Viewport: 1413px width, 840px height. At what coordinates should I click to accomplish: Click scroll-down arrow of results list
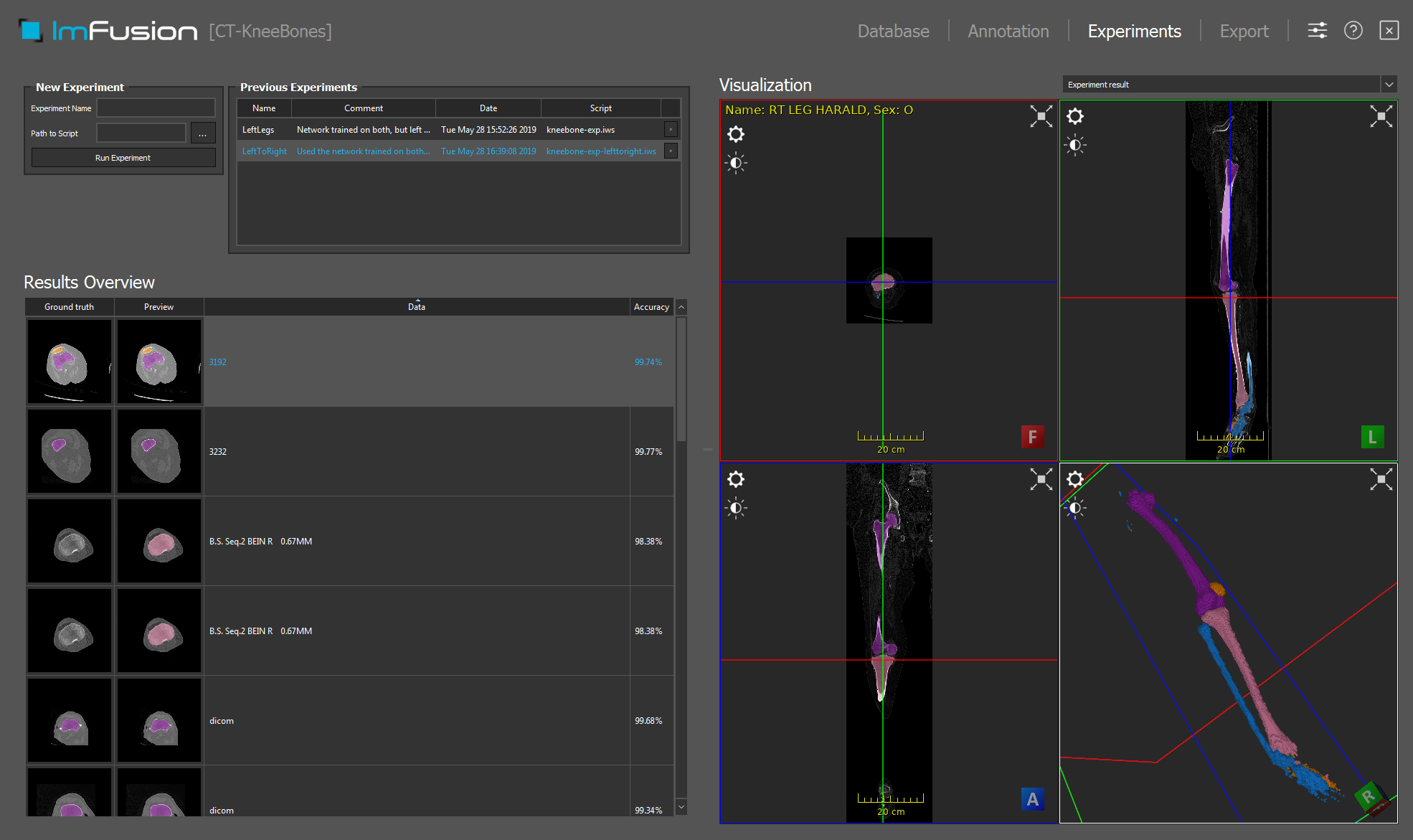(681, 807)
